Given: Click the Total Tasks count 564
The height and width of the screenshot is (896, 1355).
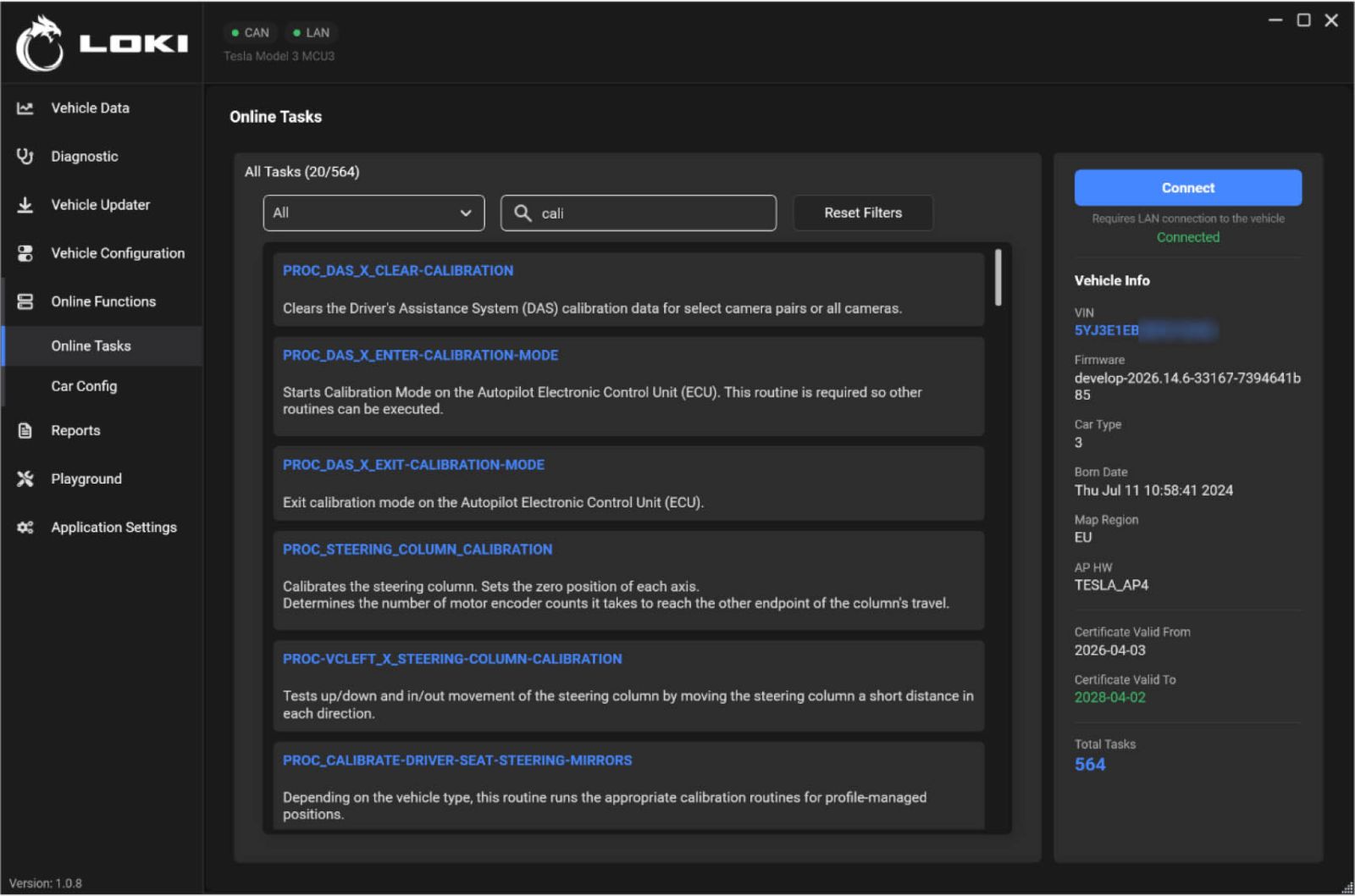Looking at the screenshot, I should 1090,765.
